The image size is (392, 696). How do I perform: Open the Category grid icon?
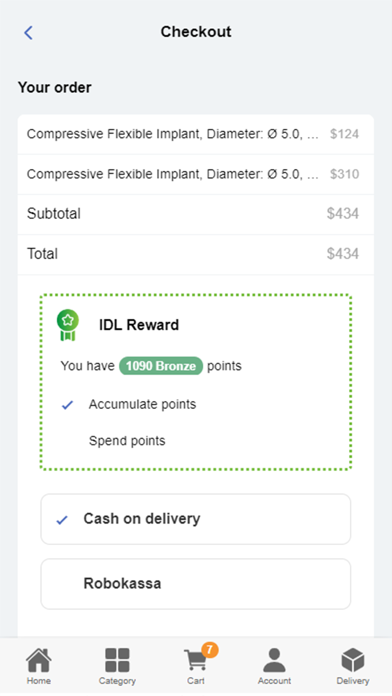pyautogui.click(x=117, y=660)
